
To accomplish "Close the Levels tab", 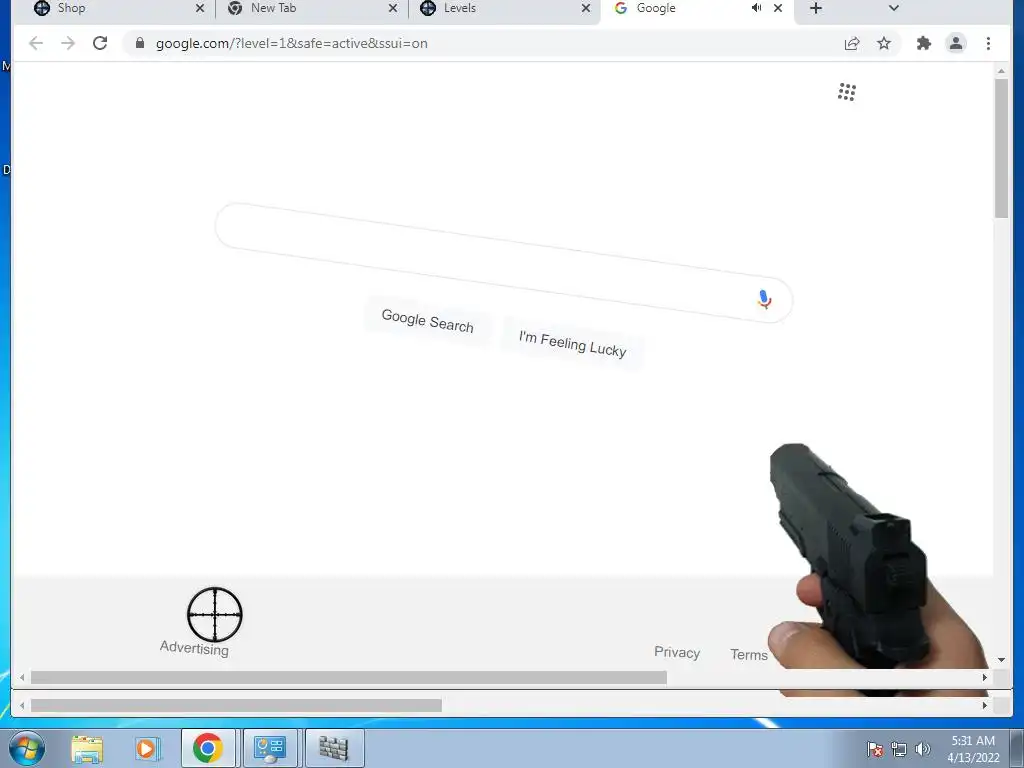I will (x=586, y=8).
